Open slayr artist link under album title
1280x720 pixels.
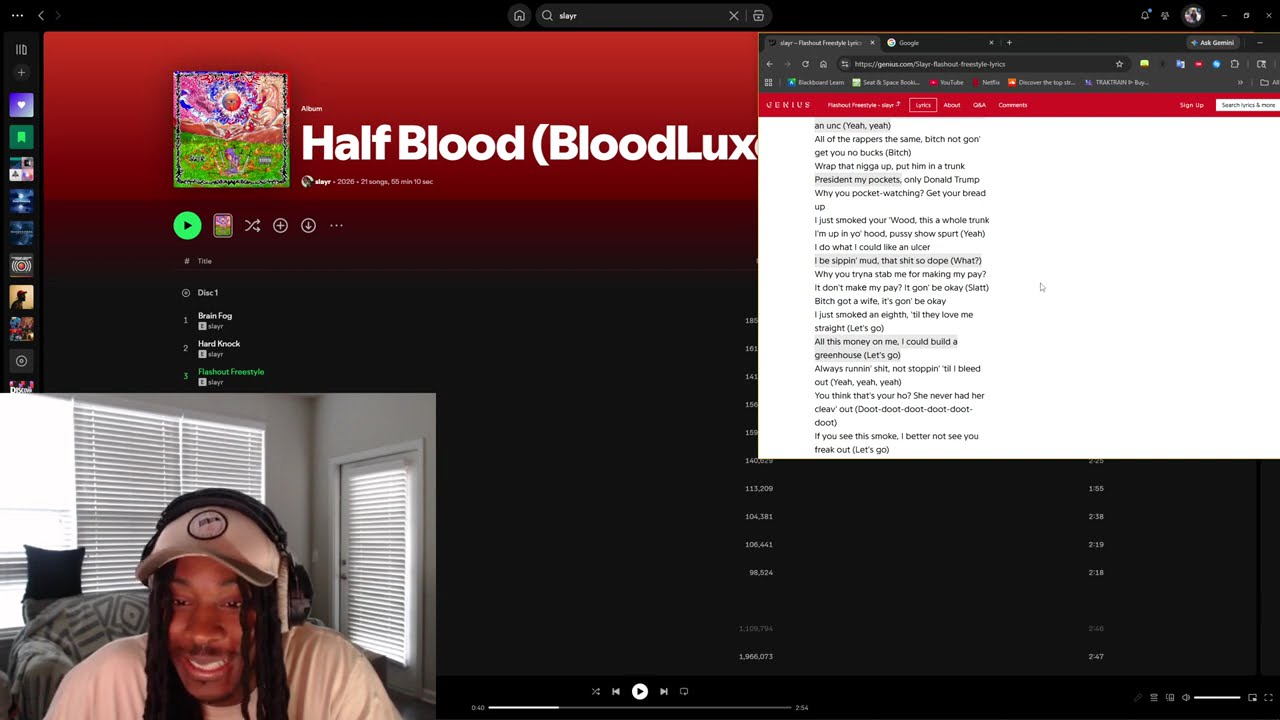[323, 182]
